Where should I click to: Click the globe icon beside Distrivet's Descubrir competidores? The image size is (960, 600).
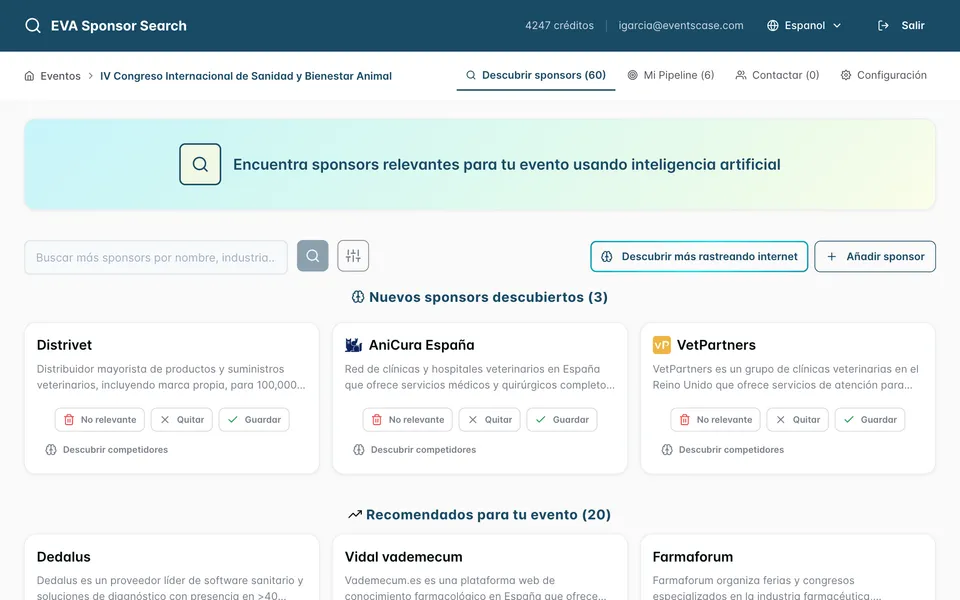50,450
